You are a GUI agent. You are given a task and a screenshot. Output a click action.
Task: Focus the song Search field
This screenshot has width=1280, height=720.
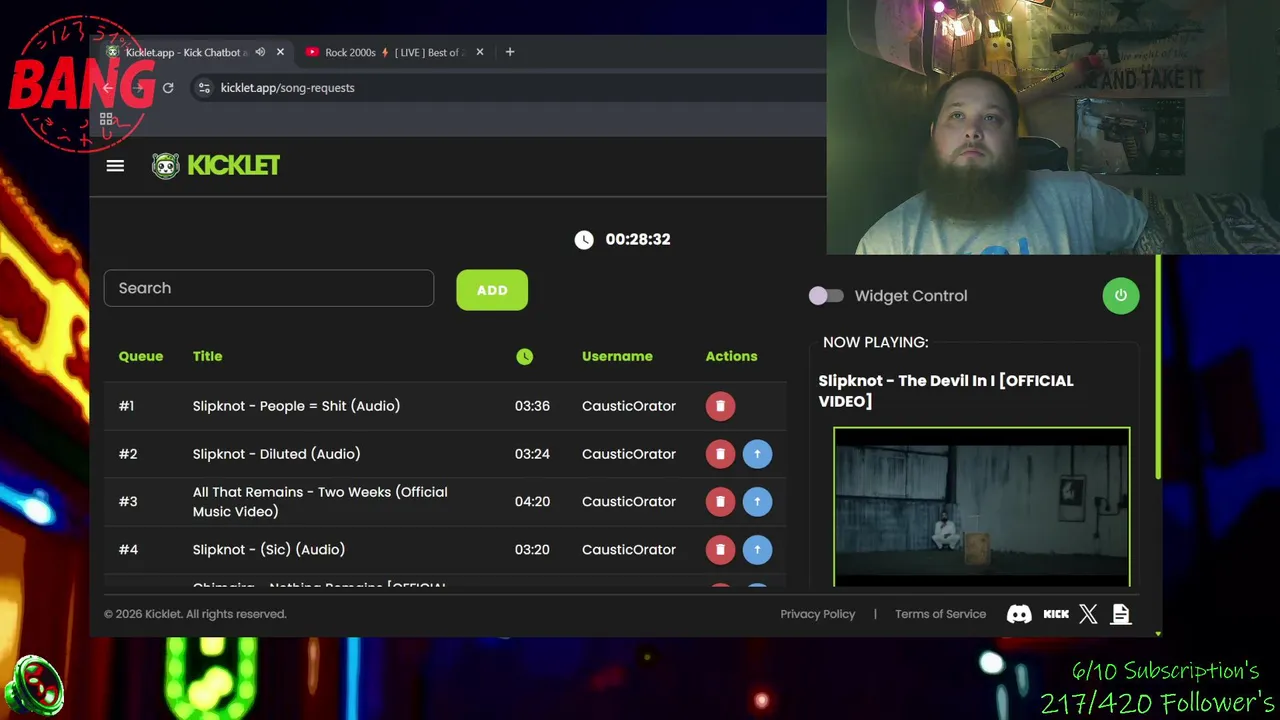[269, 288]
